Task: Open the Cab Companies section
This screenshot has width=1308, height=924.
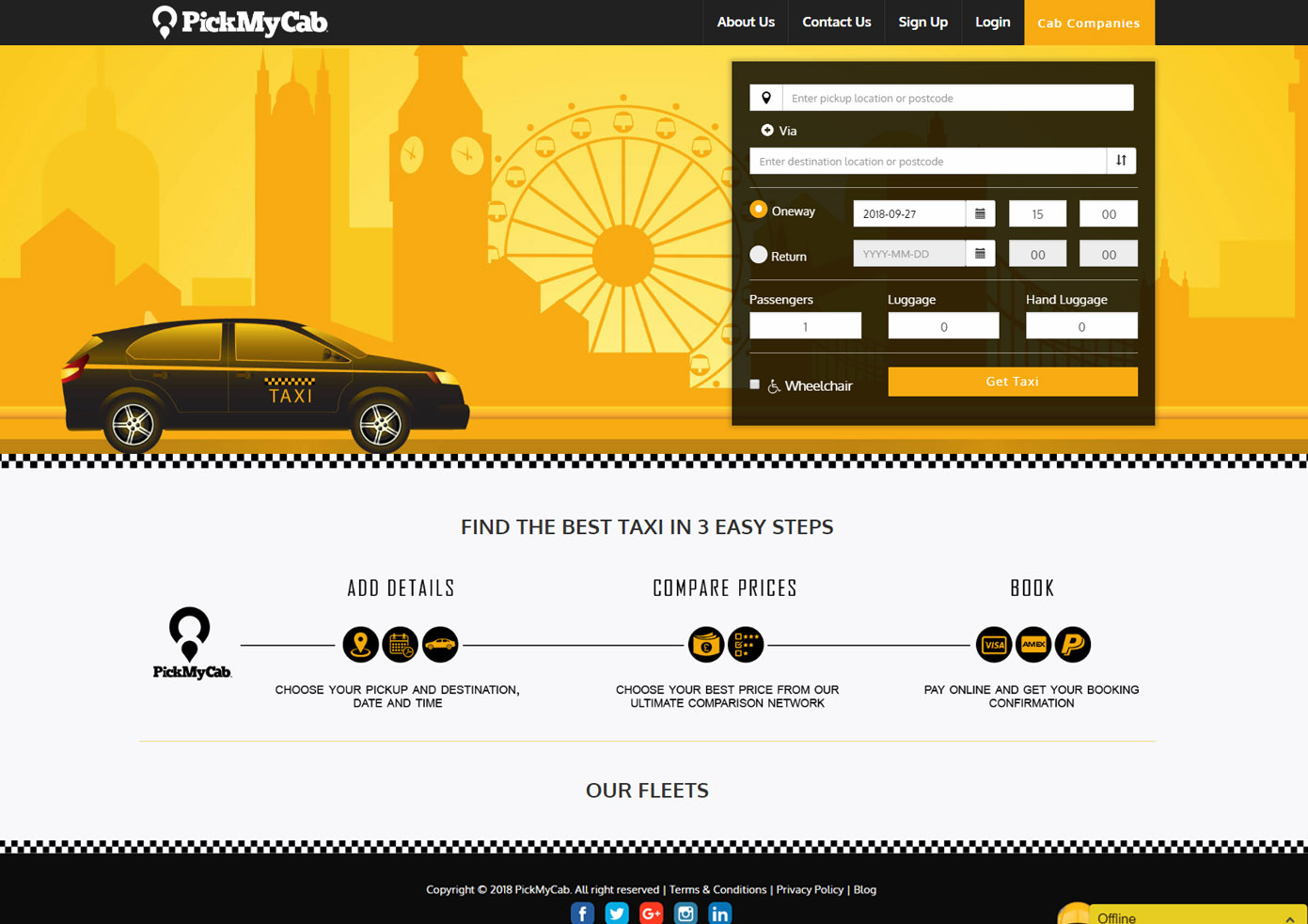Action: click(1089, 23)
